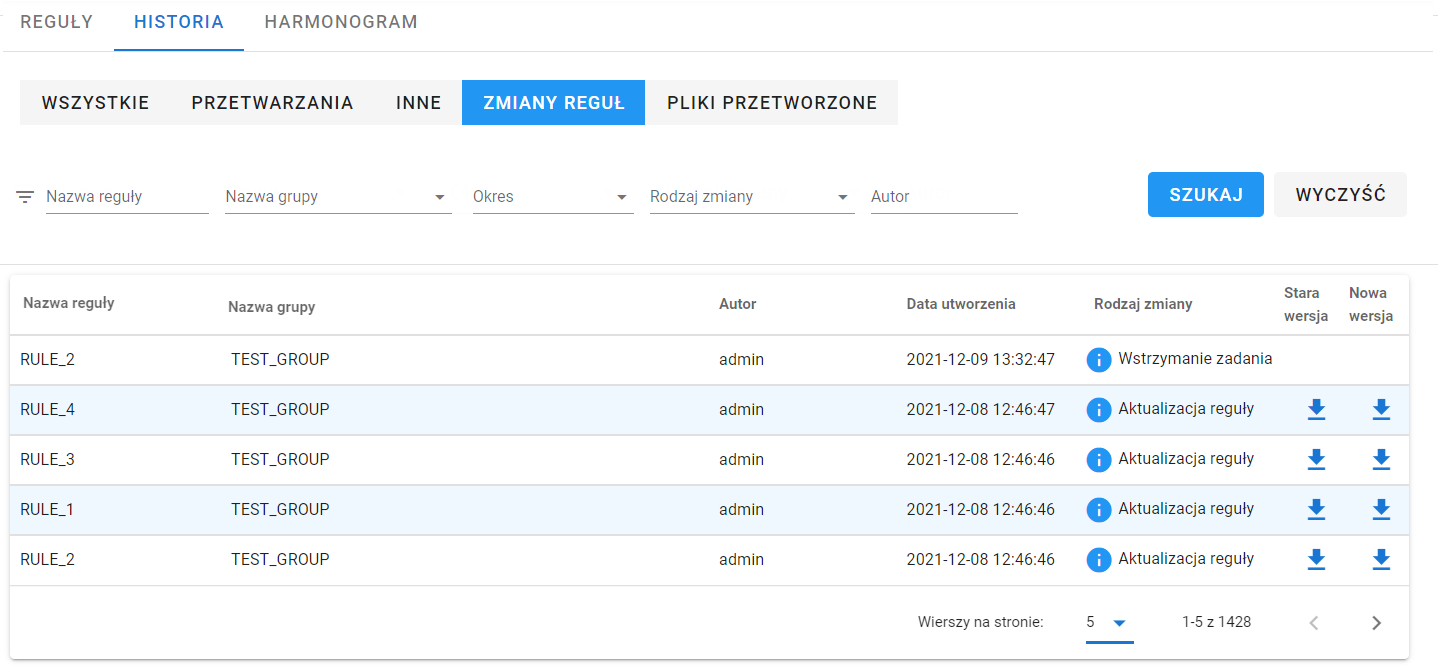
Task: Click info icon in RULE_3 row
Action: [1099, 459]
